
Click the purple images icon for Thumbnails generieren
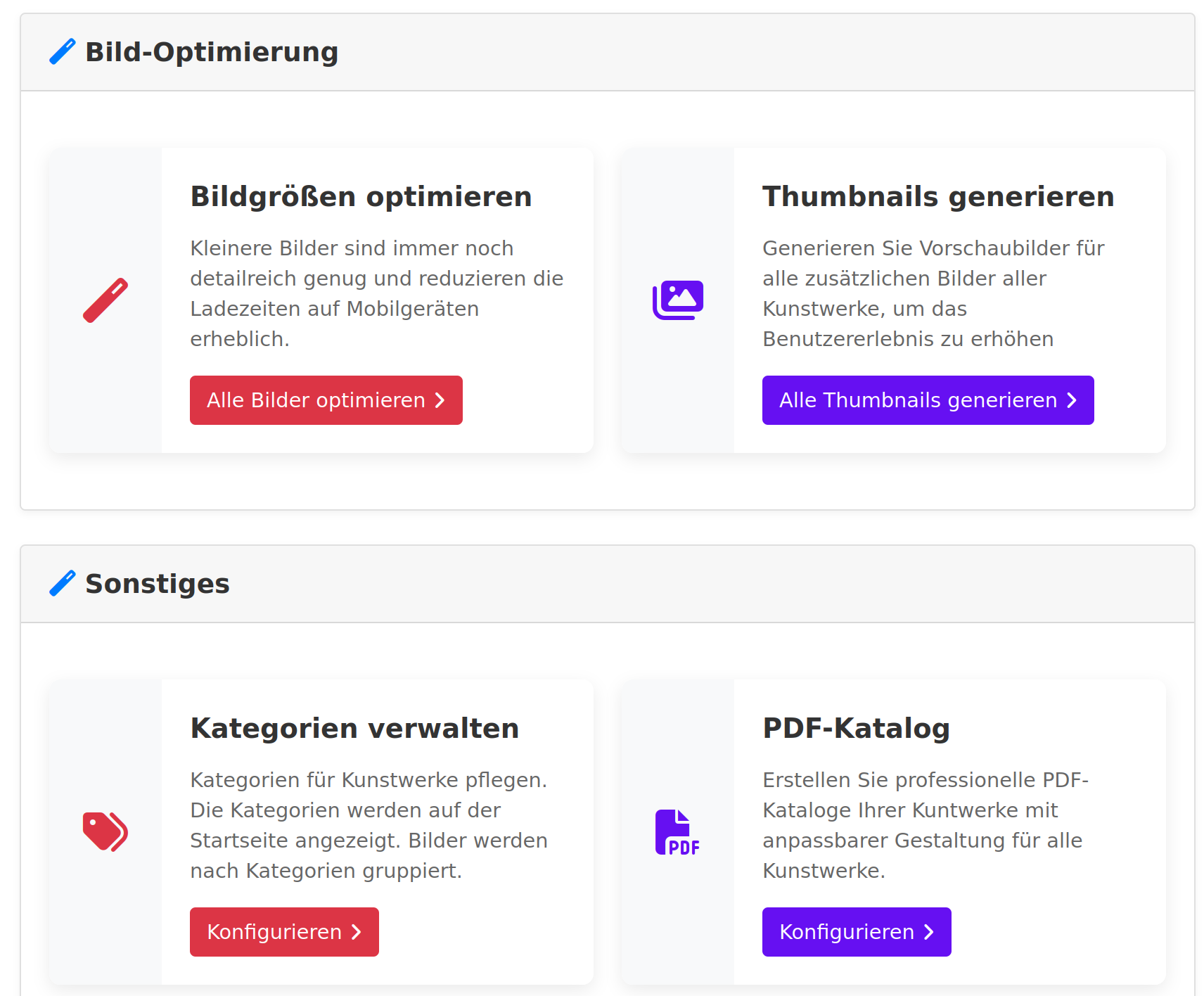click(678, 299)
